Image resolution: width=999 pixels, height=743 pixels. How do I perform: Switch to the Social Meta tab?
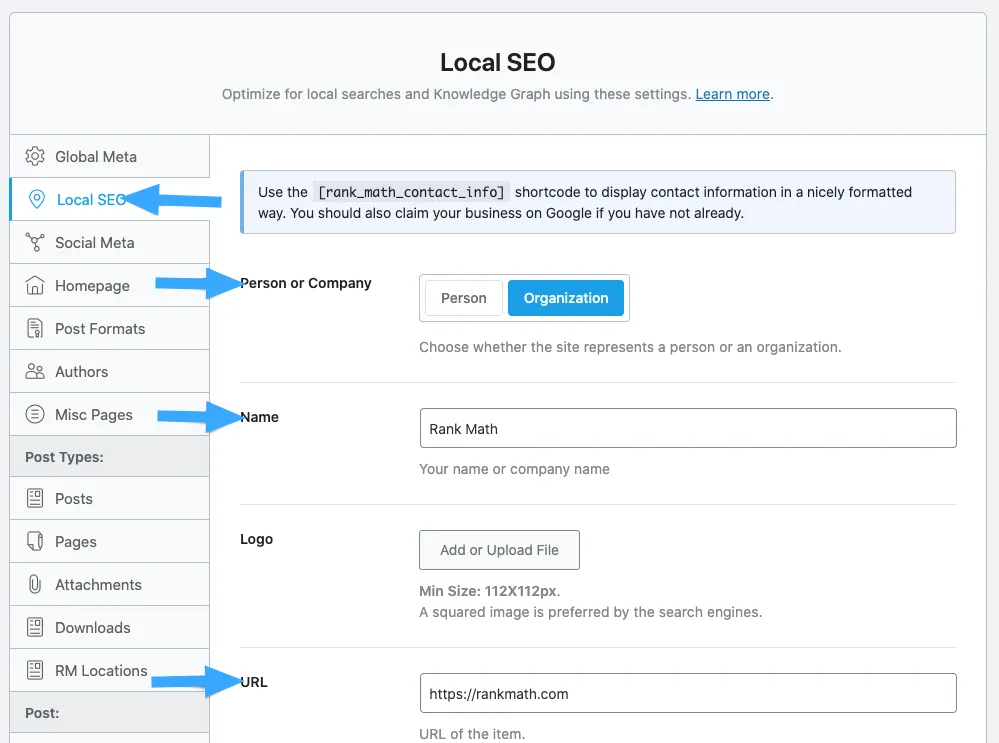tap(110, 242)
